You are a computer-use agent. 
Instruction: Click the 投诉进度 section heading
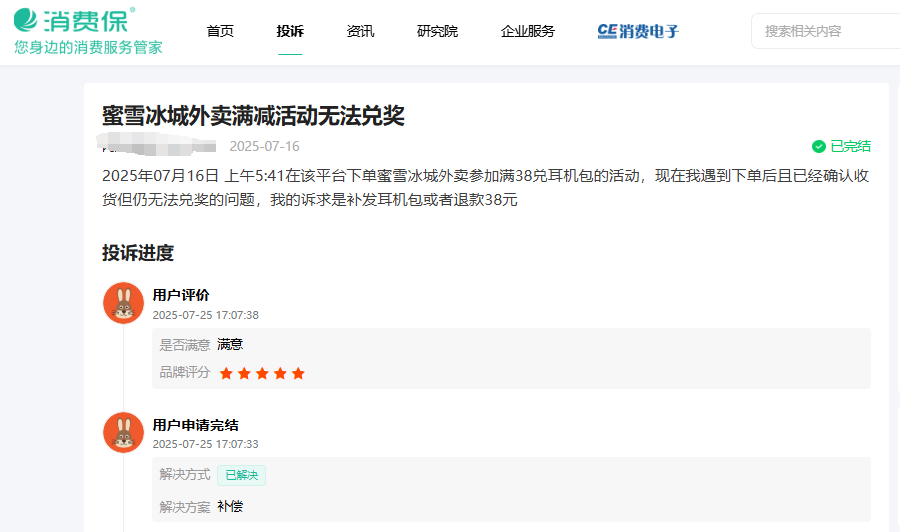138,253
